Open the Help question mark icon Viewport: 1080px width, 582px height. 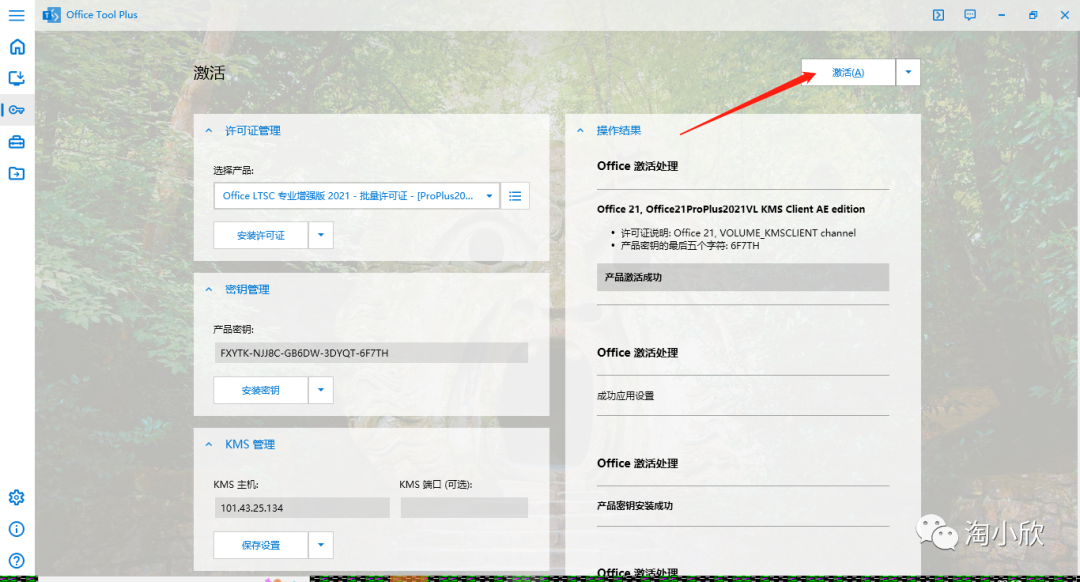17,561
